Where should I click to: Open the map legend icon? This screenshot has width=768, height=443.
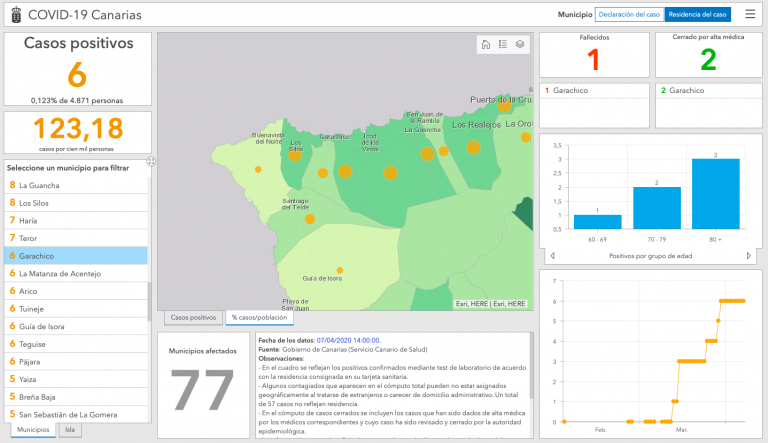point(503,45)
